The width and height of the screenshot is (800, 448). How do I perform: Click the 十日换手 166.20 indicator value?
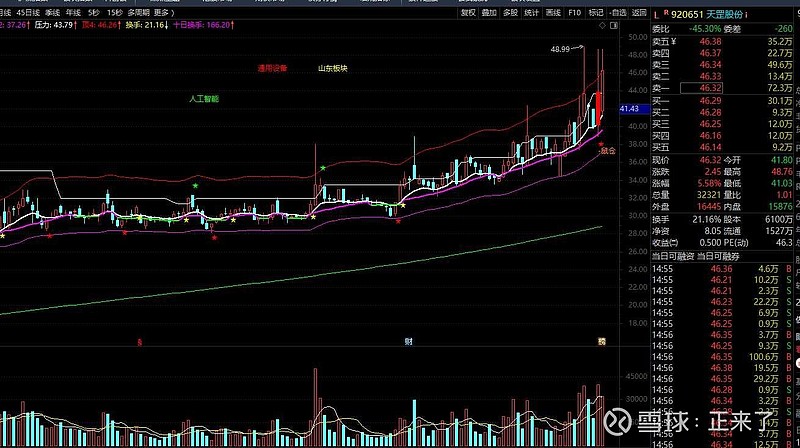[204, 24]
